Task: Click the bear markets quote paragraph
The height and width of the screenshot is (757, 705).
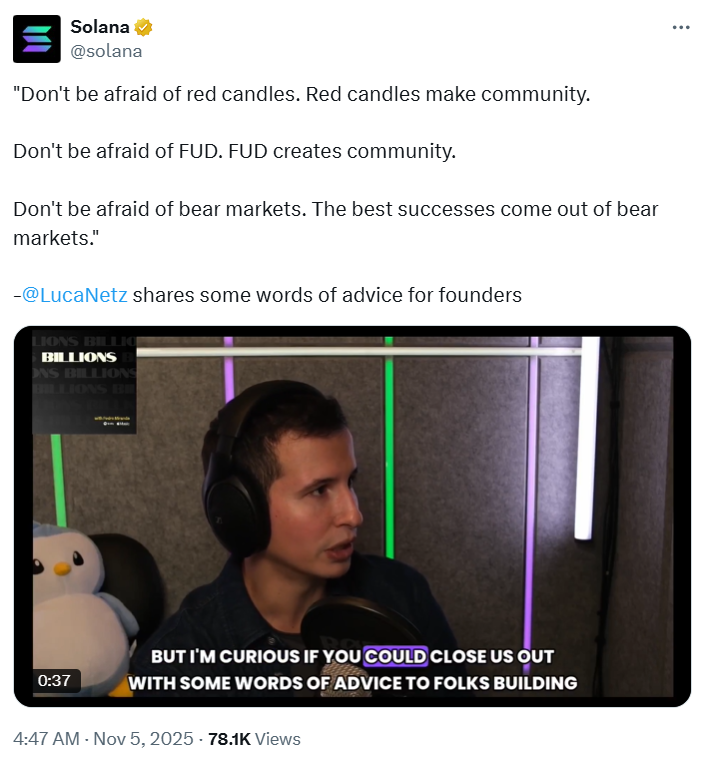Action: point(336,224)
